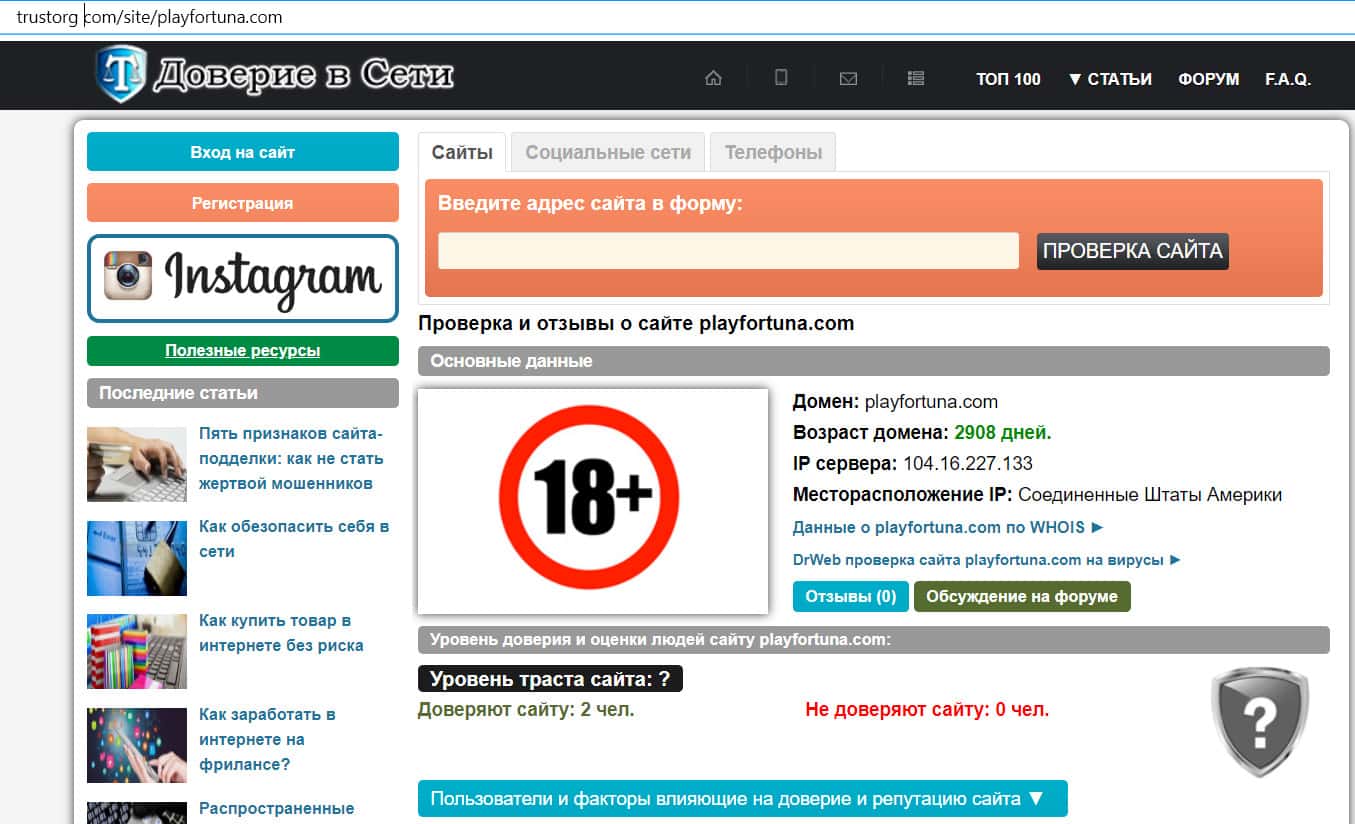Click the Уровень траста сайта label
This screenshot has height=824, width=1355.
pyautogui.click(x=550, y=680)
